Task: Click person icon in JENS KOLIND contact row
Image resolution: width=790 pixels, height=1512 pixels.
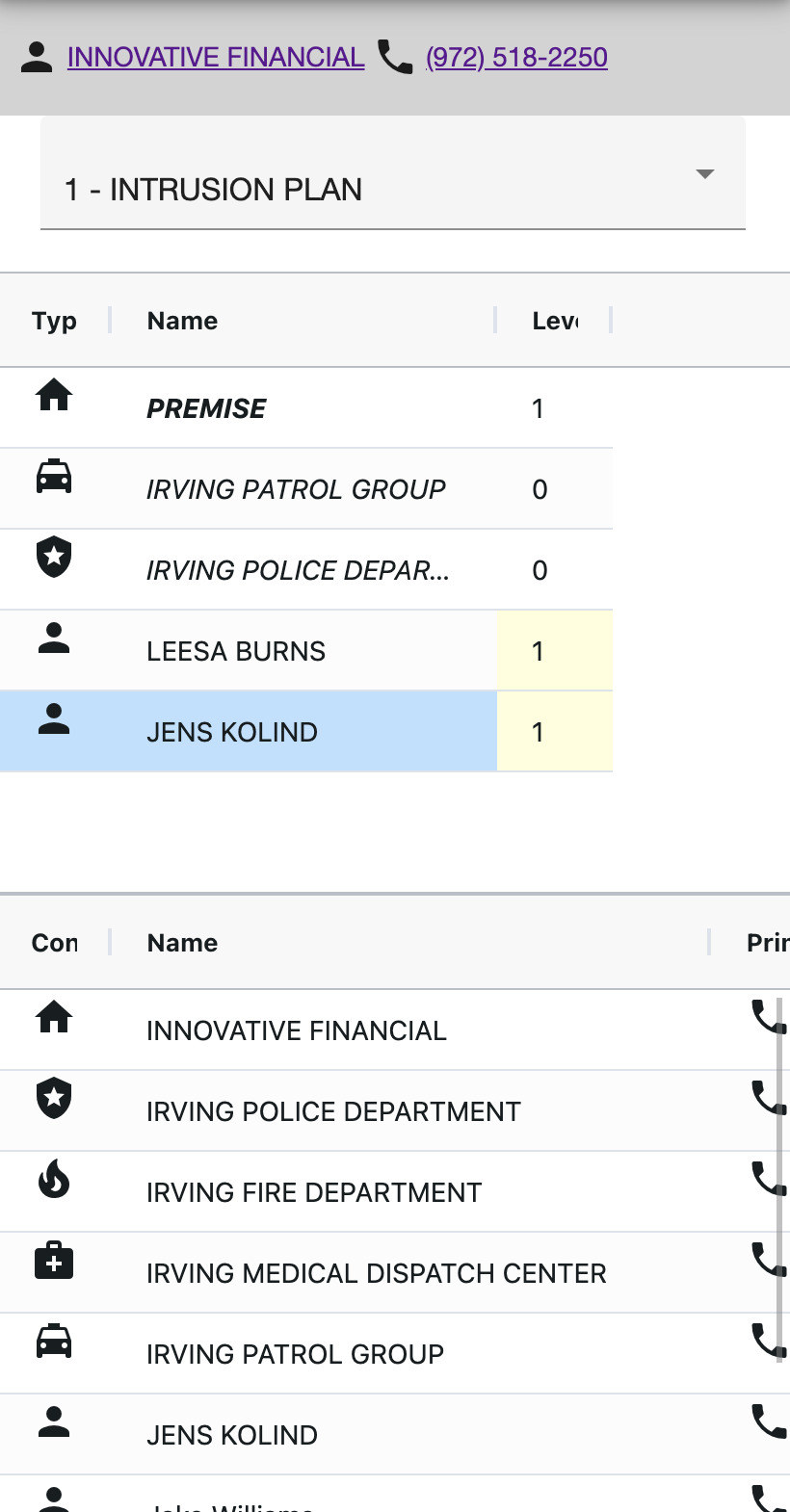Action: pyautogui.click(x=54, y=1421)
